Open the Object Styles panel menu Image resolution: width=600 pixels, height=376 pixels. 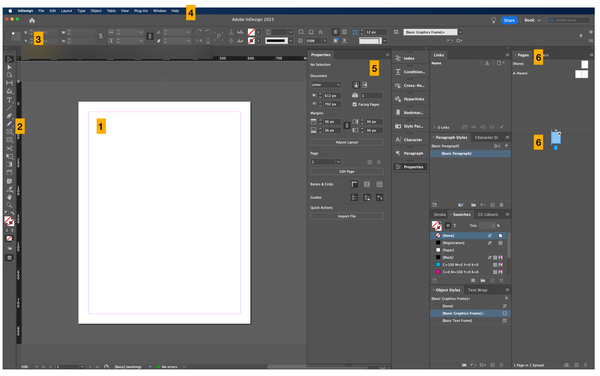pos(507,290)
